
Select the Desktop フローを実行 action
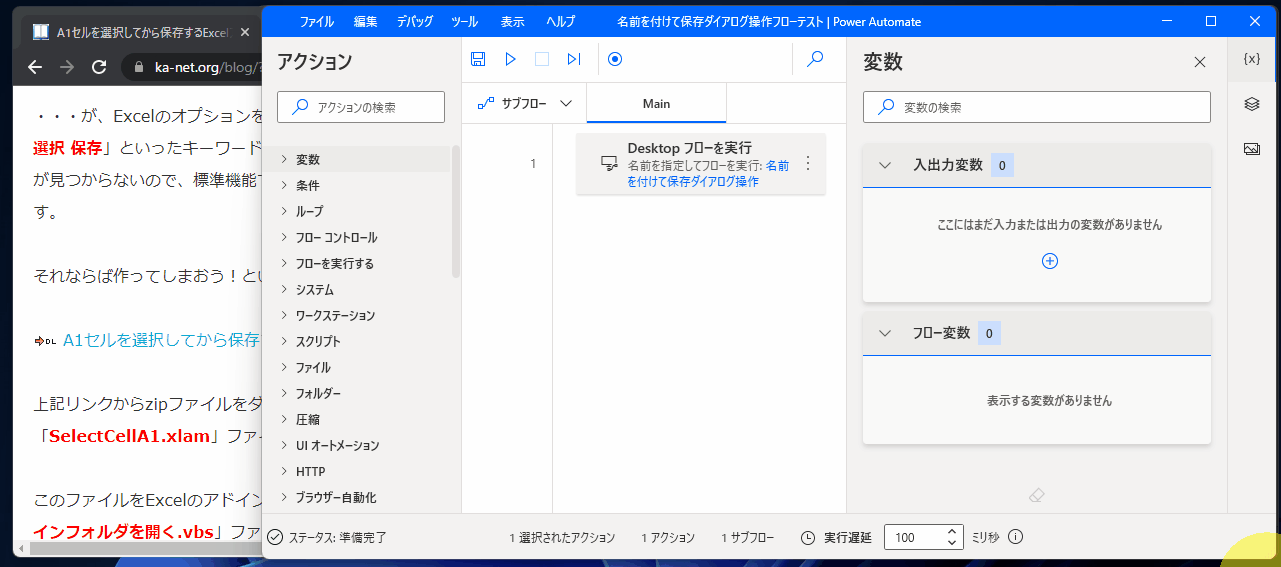coord(701,164)
